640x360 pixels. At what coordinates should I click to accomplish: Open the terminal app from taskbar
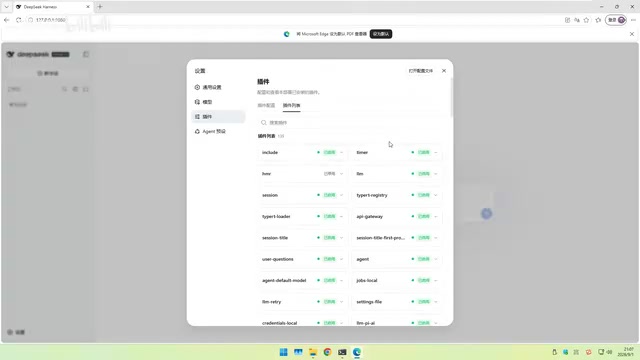coord(342,352)
